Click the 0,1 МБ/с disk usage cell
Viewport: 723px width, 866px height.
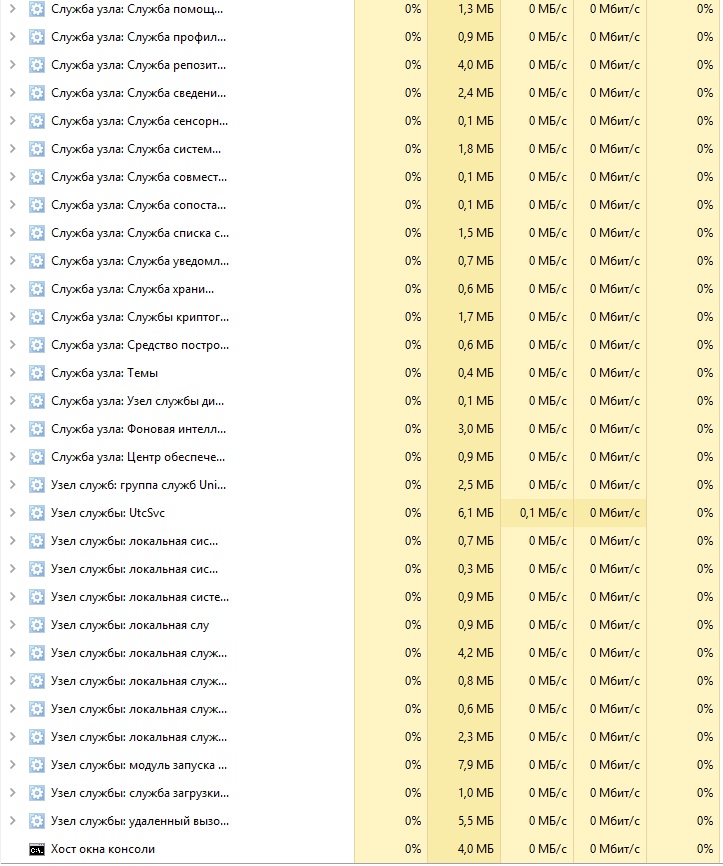[543, 513]
